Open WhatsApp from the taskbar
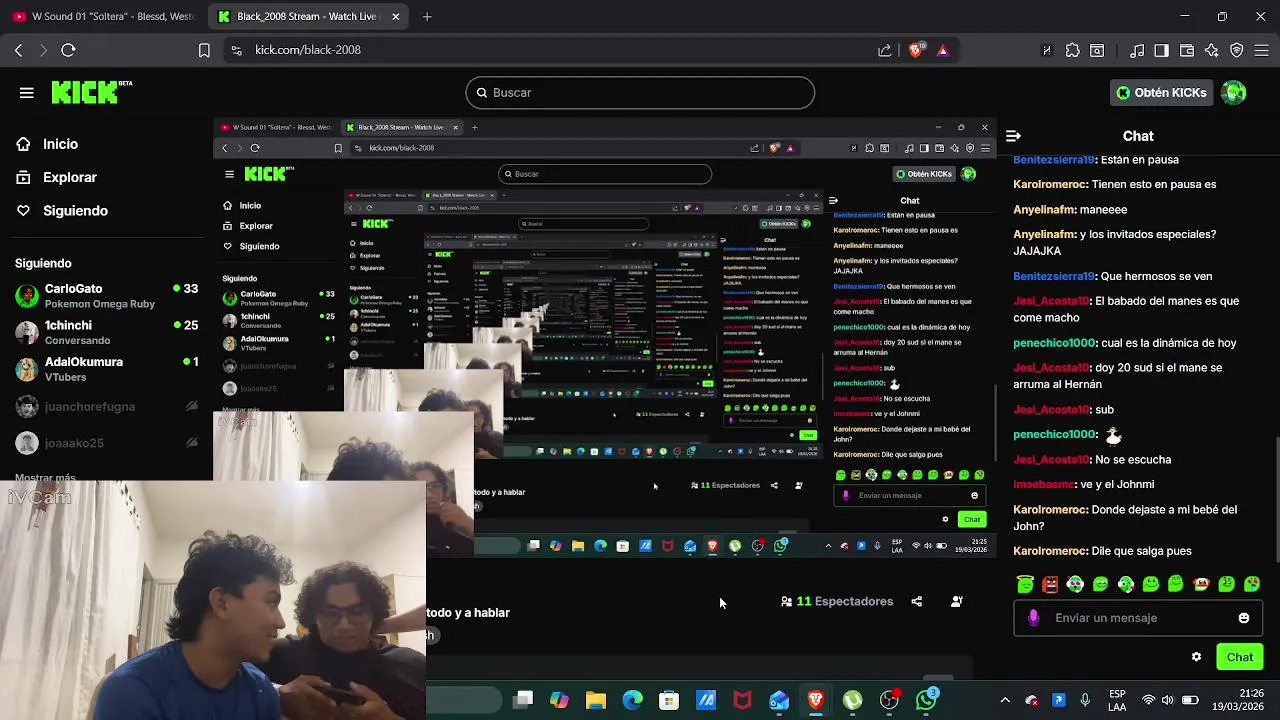The width and height of the screenshot is (1280, 720). [926, 700]
